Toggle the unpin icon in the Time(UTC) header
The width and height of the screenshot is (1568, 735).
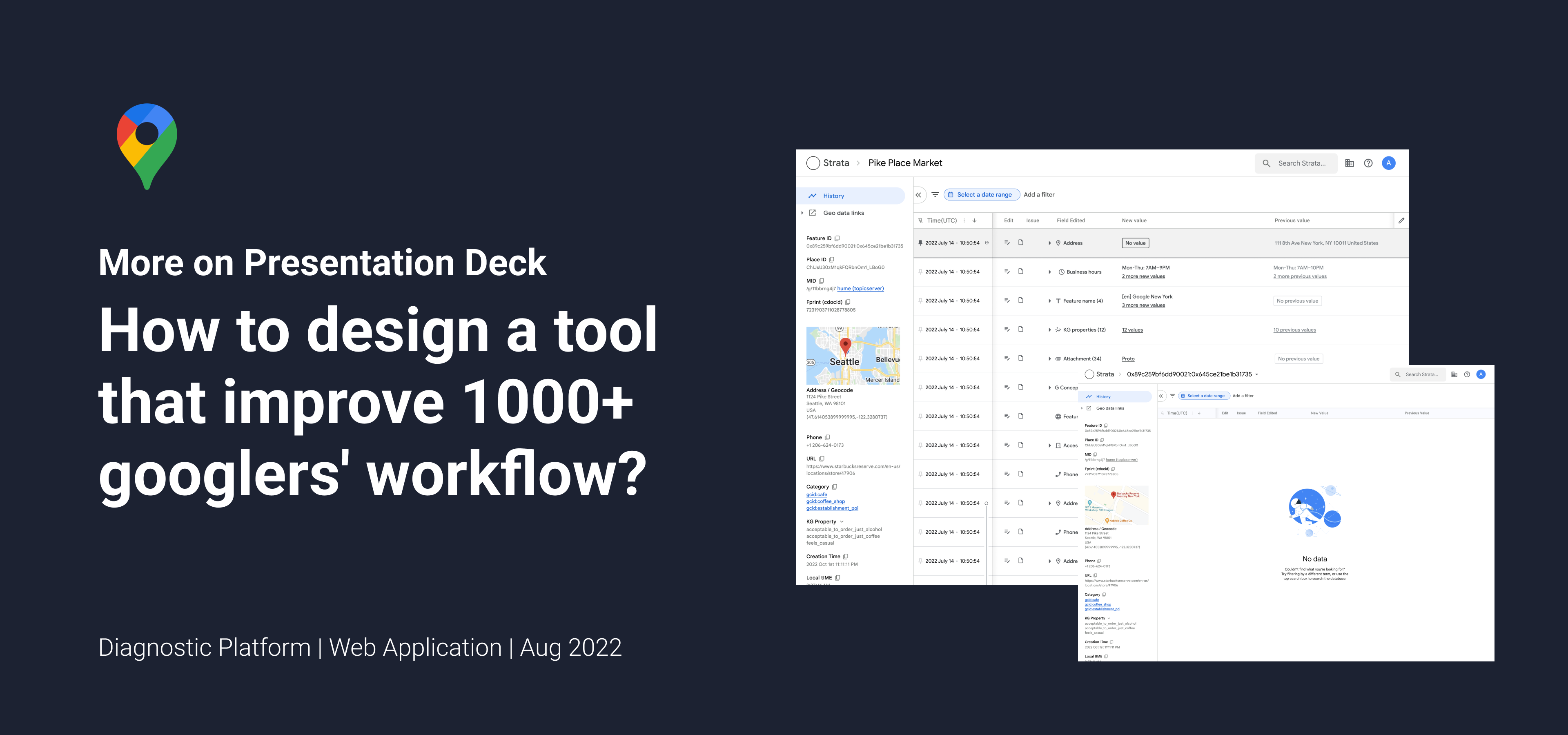point(920,220)
